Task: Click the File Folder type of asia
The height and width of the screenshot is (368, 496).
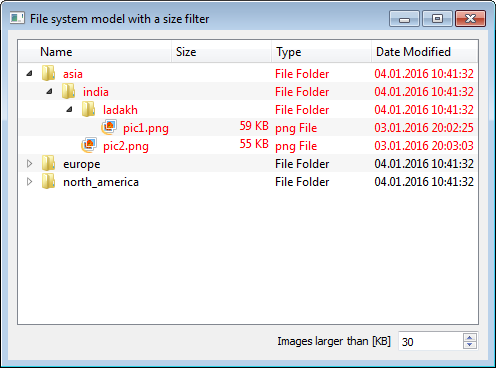Action: click(302, 74)
